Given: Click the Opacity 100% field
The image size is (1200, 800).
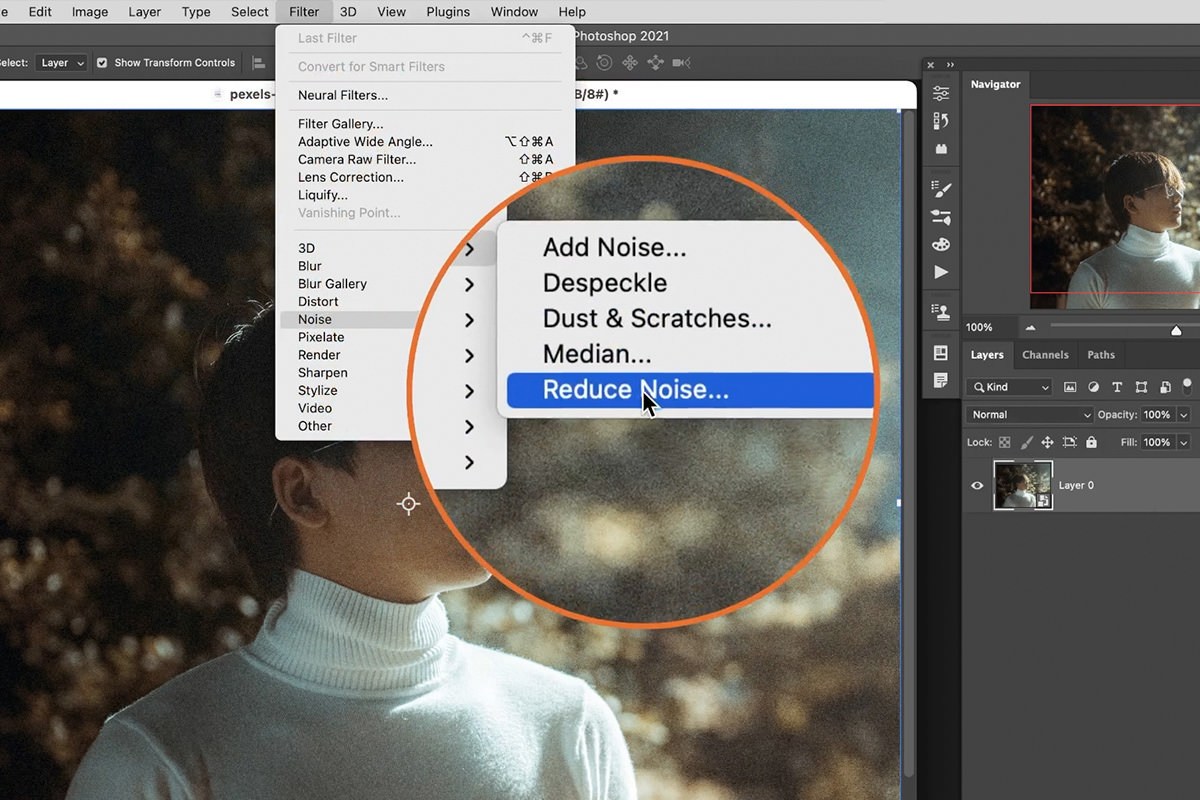Looking at the screenshot, I should pyautogui.click(x=1157, y=415).
